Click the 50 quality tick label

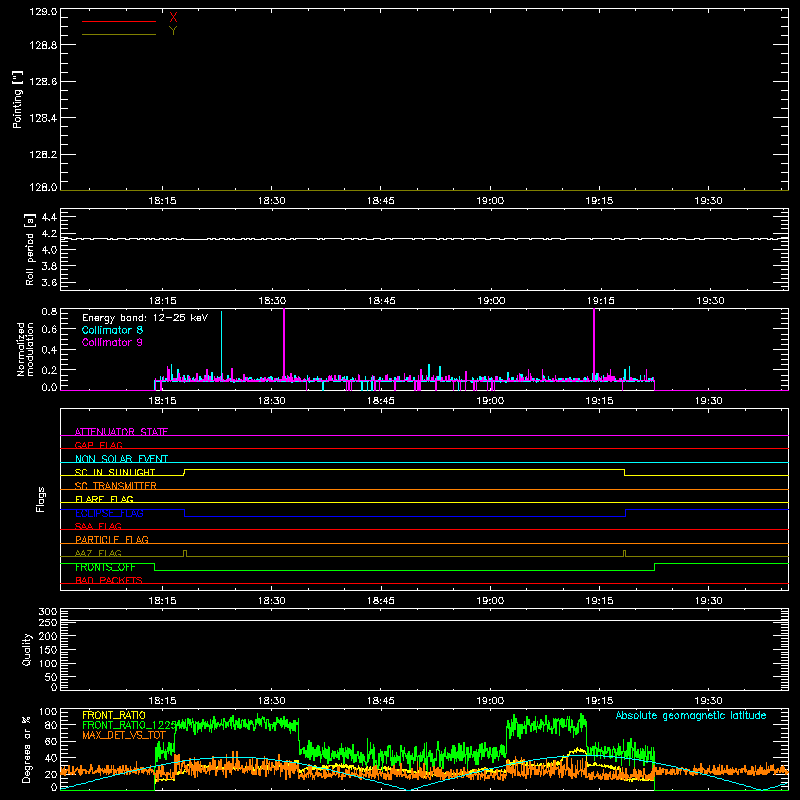(x=51, y=677)
